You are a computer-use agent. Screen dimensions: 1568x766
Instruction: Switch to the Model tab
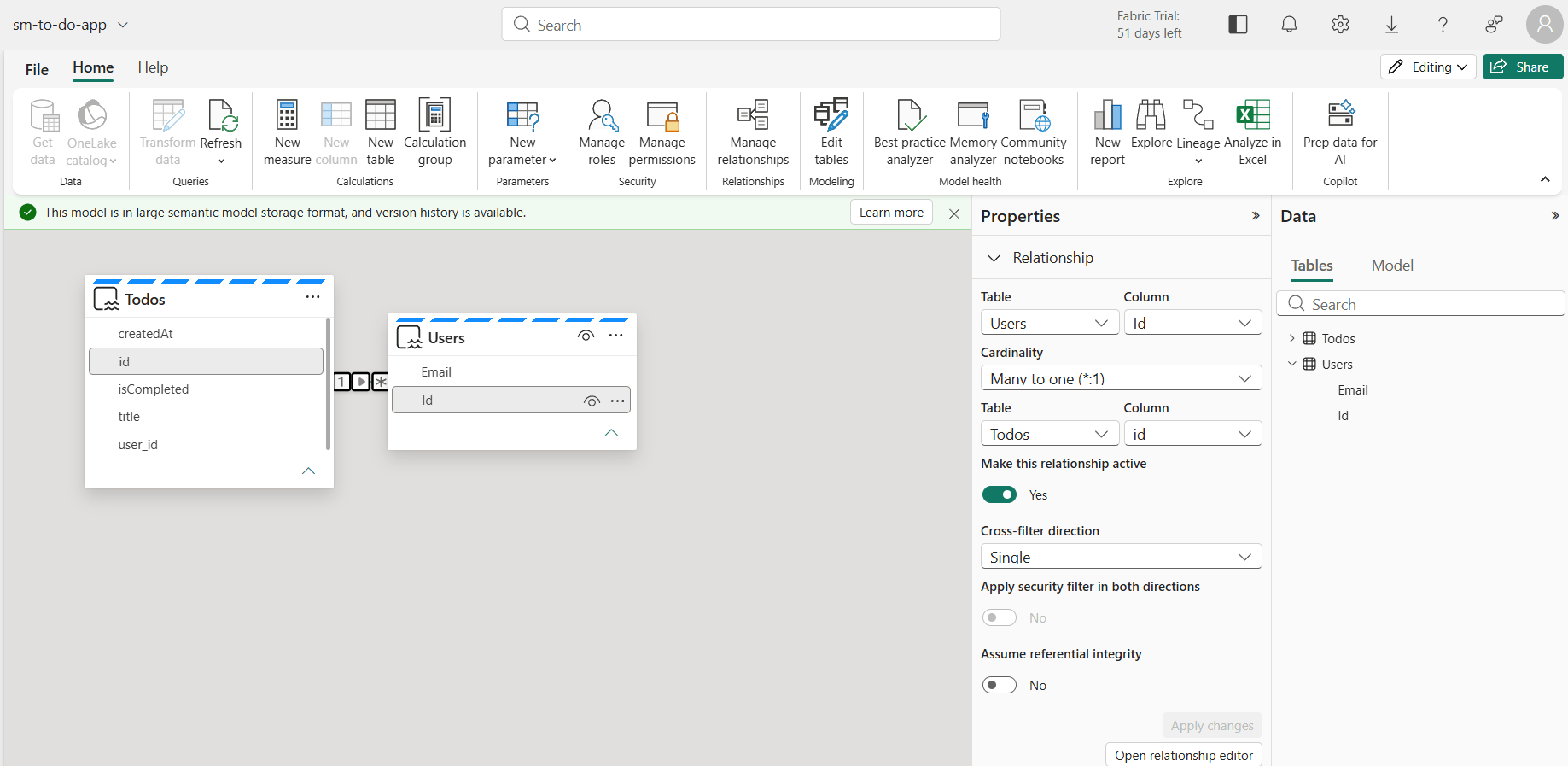[1392, 266]
